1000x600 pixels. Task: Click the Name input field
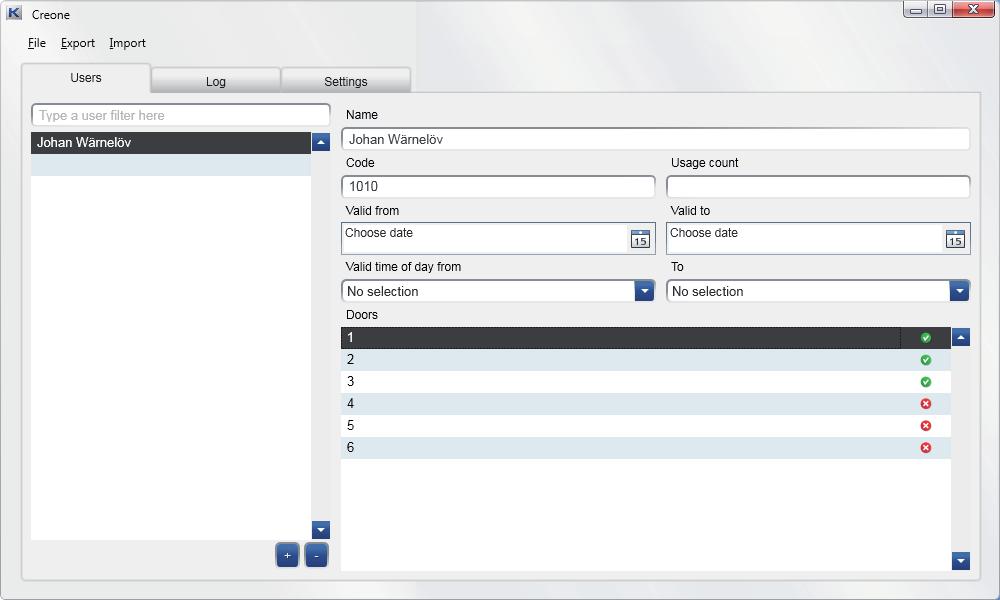point(656,139)
